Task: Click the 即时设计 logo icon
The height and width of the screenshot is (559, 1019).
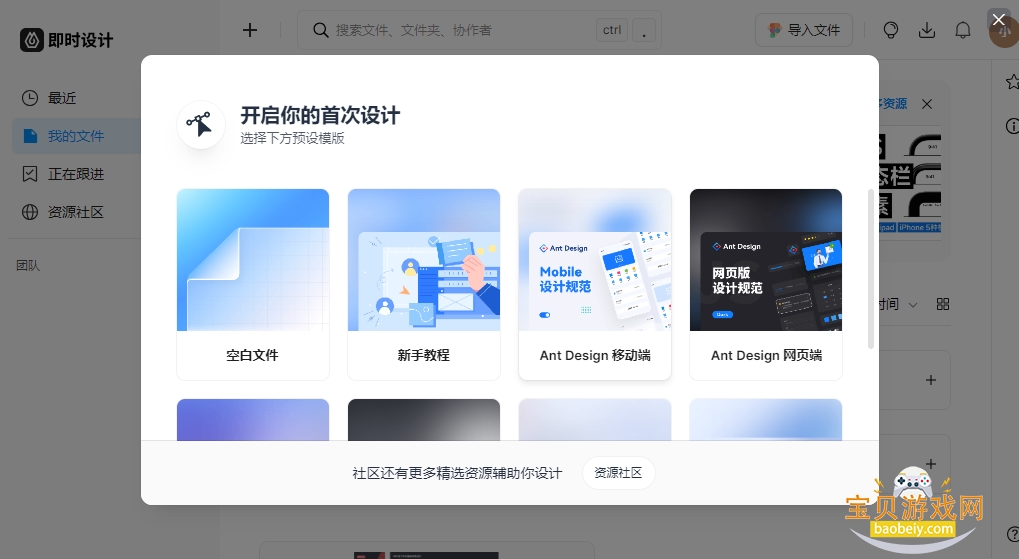Action: (32, 40)
